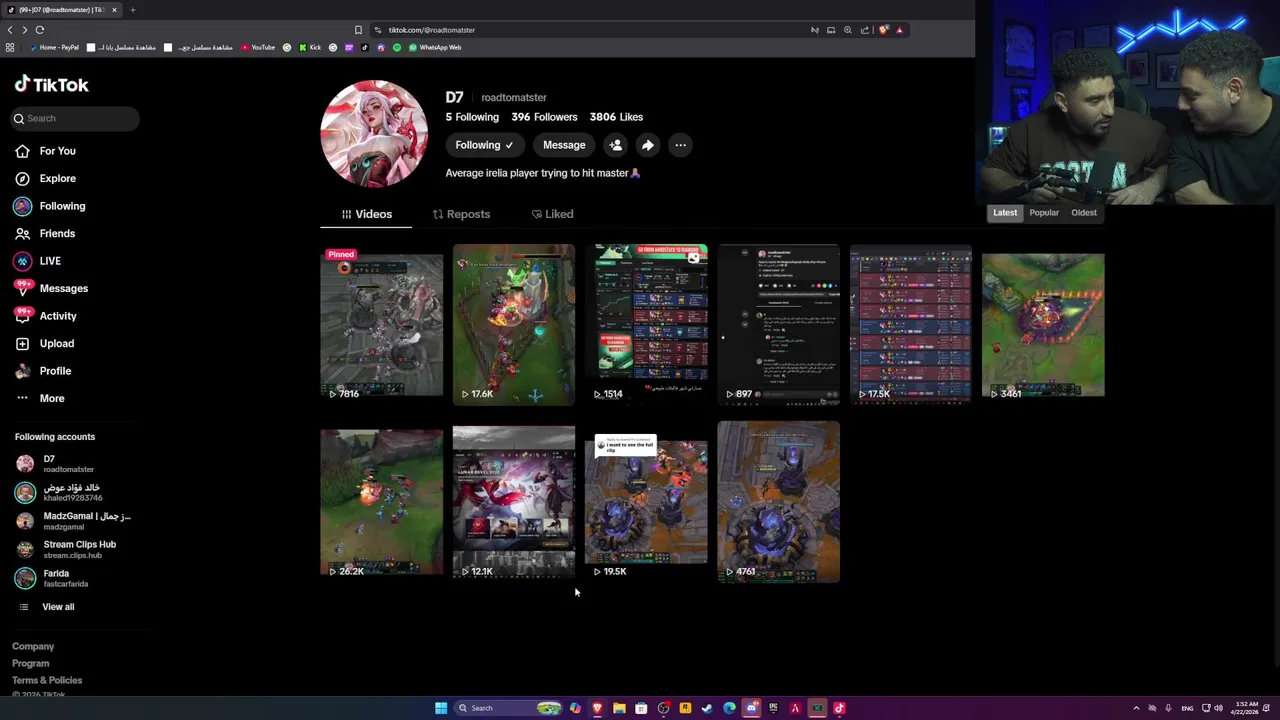Viewport: 1280px width, 720px height.
Task: Expand View all following accounts
Action: coord(47,607)
